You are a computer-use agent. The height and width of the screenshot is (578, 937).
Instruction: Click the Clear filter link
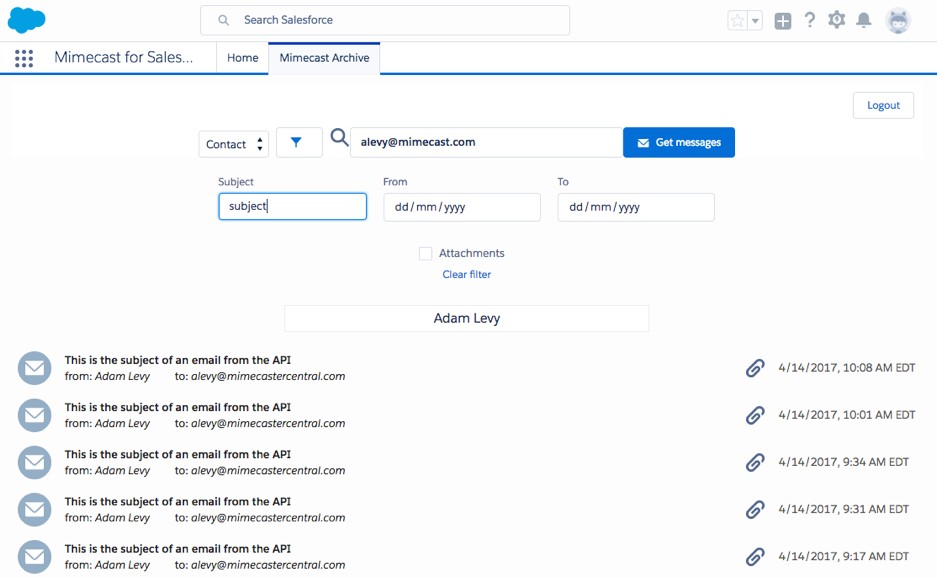tap(466, 274)
